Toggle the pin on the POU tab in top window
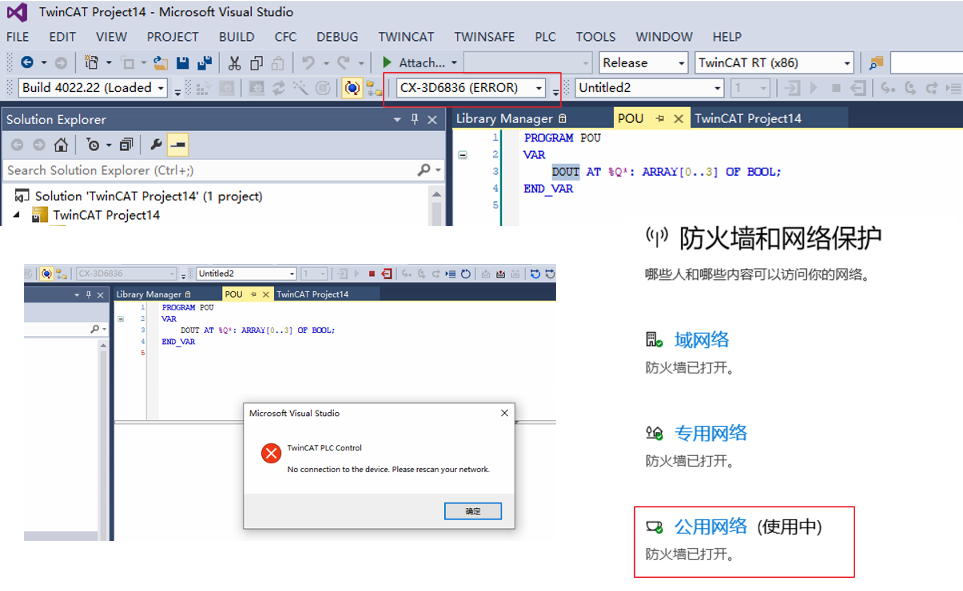Viewport: 963px width, 591px height. pos(660,119)
